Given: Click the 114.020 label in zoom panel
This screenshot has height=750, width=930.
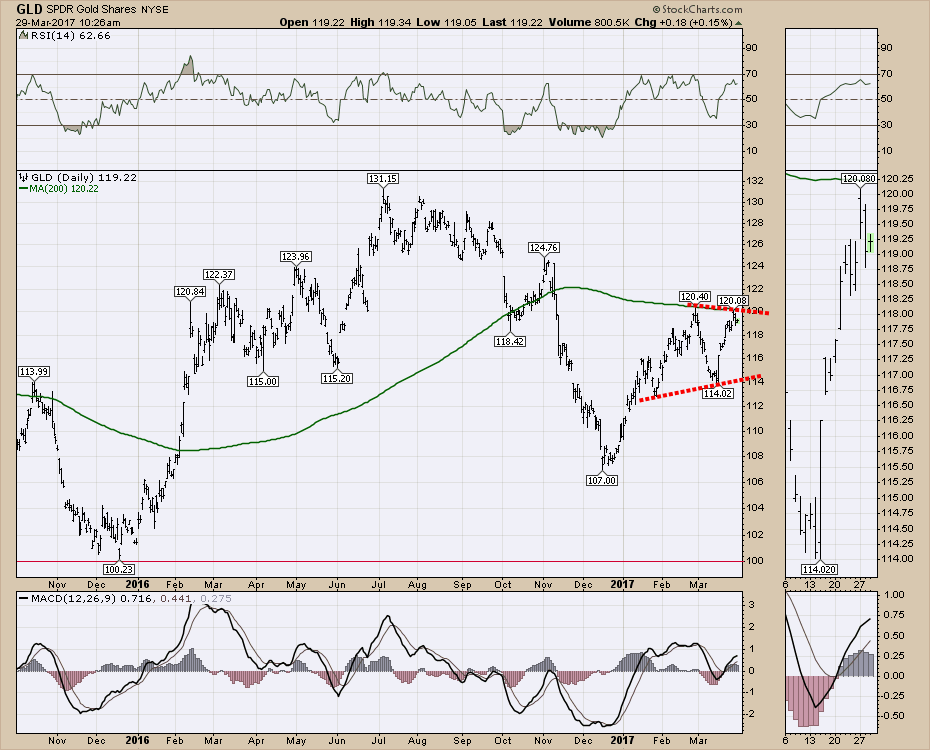Looking at the screenshot, I should pyautogui.click(x=820, y=569).
